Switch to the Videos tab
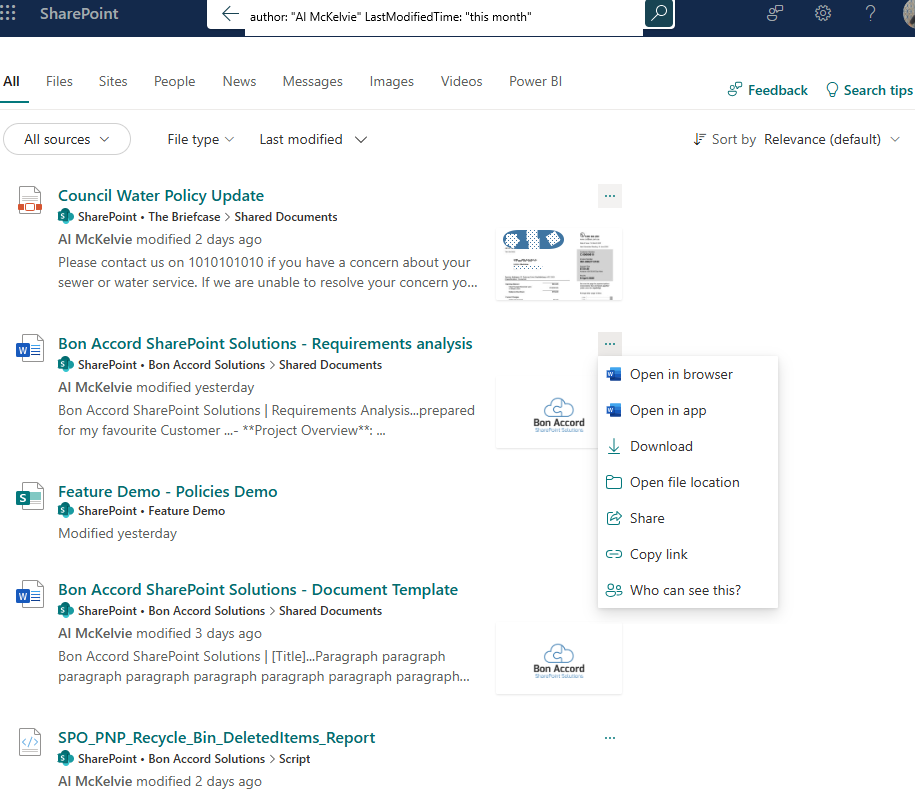Viewport: 916px width, 810px height. pos(462,81)
